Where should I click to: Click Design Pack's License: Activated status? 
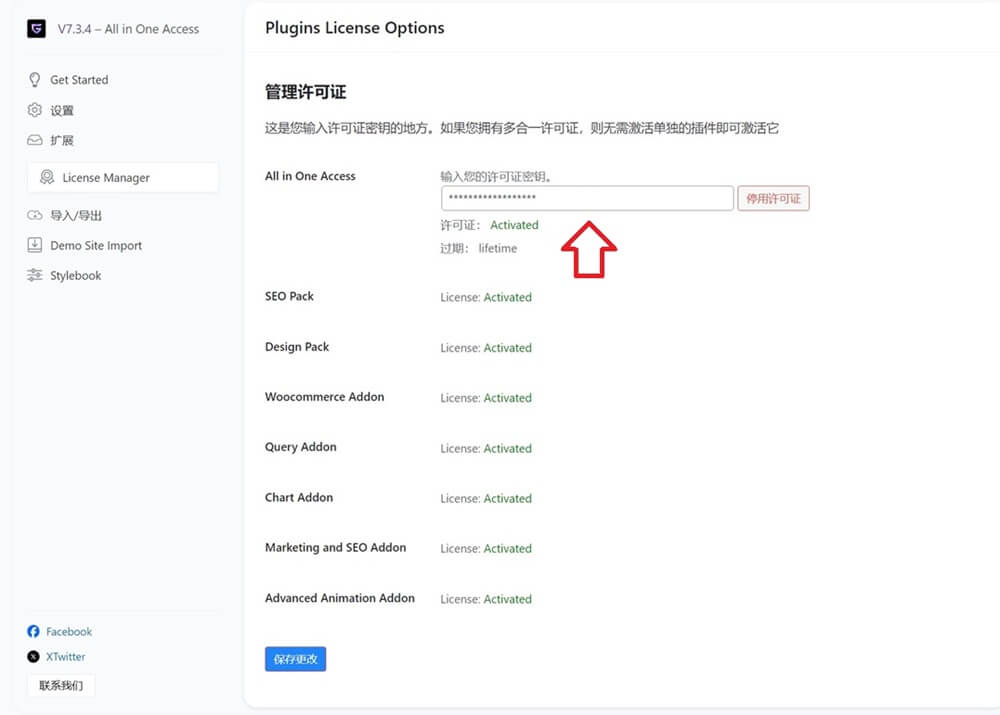pos(486,348)
